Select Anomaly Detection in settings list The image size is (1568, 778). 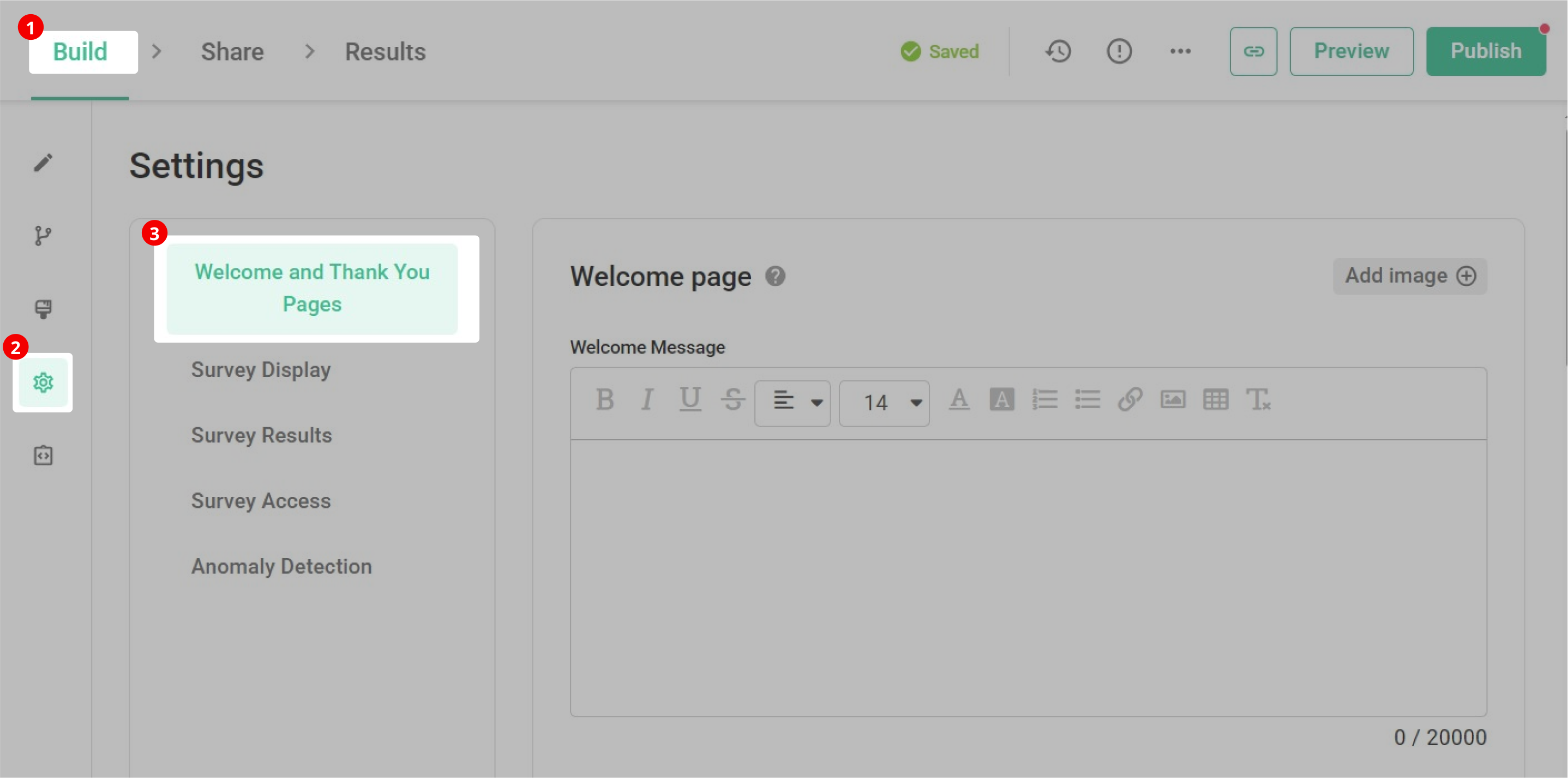coord(281,566)
